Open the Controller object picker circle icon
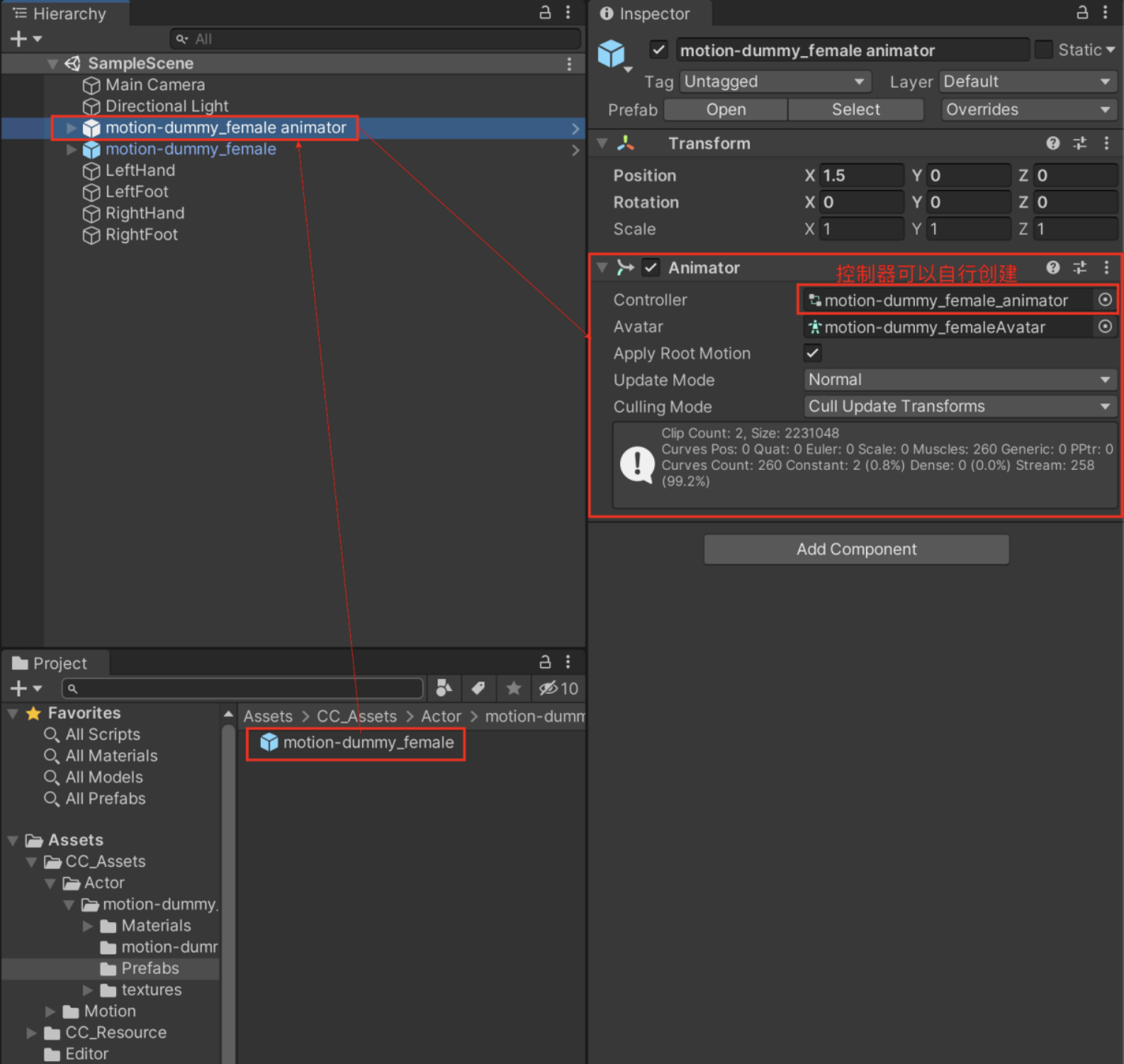The width and height of the screenshot is (1124, 1064). [1105, 300]
